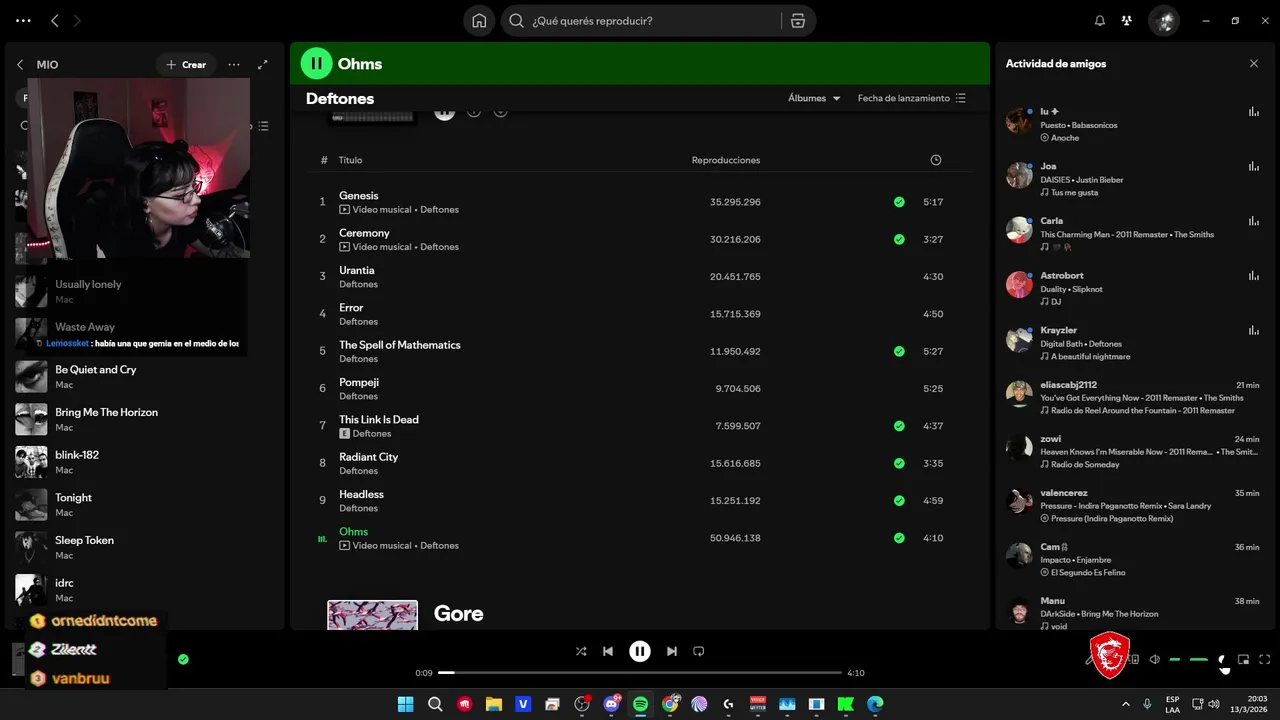The image size is (1280, 720).
Task: Go forward with the top navigation arrow
Action: pos(78,20)
